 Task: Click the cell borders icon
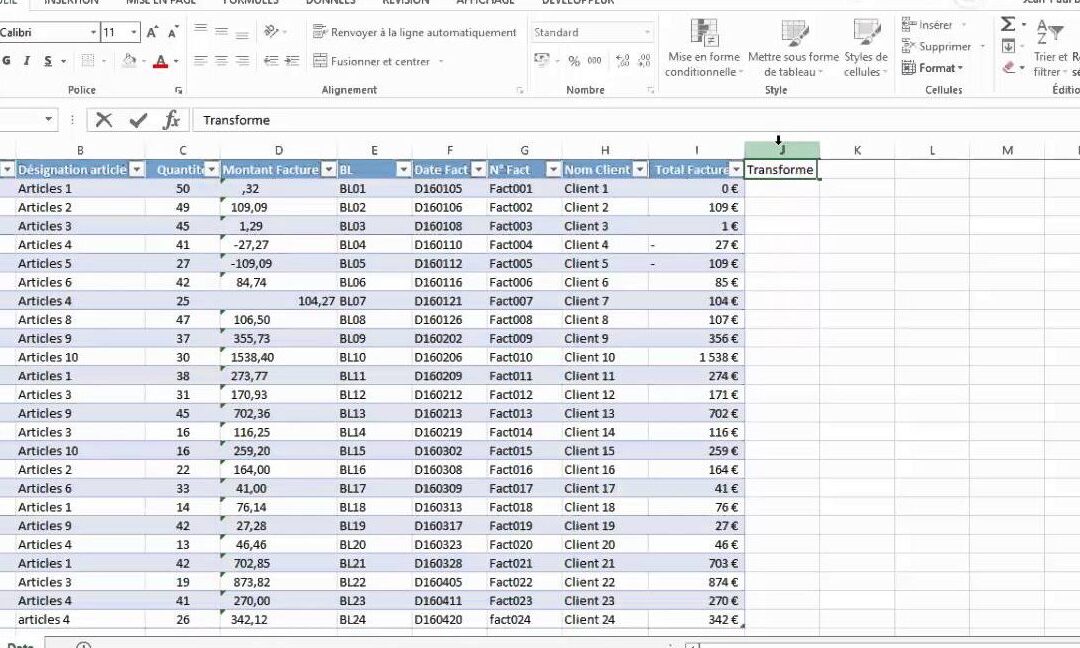coord(87,61)
